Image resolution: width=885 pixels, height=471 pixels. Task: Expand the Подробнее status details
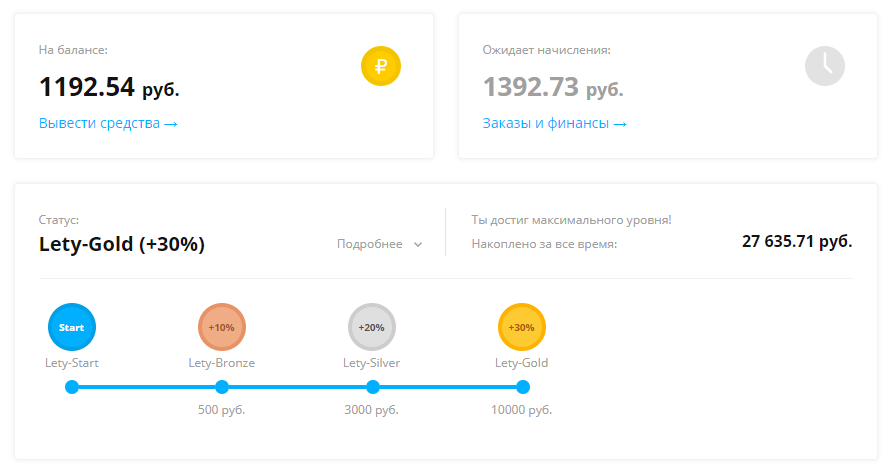[379, 244]
